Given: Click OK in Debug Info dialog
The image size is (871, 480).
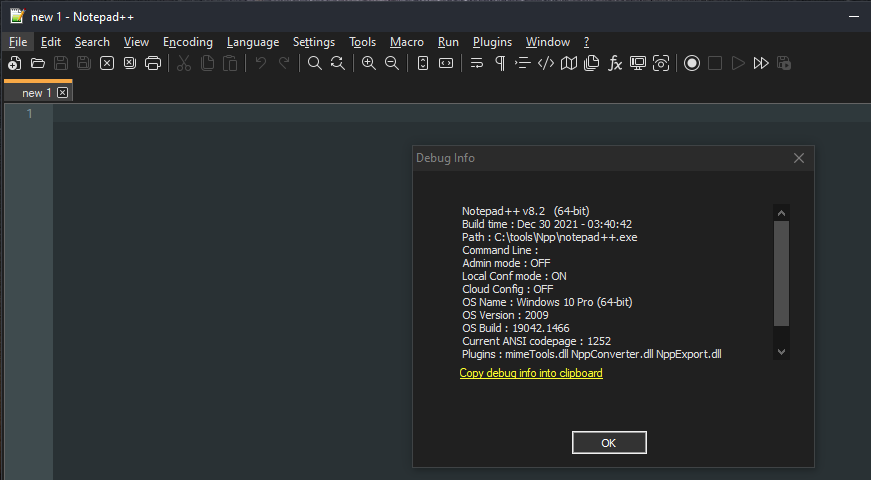Looking at the screenshot, I should pos(609,443).
